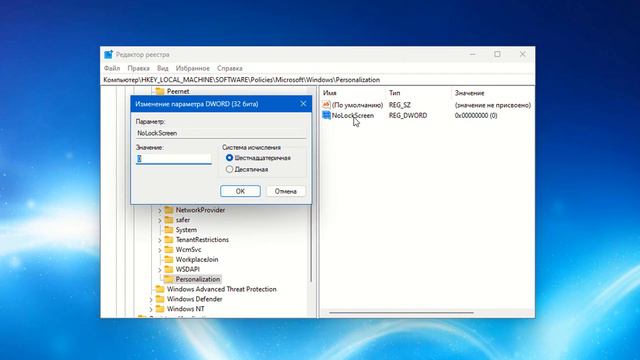This screenshot has height=360, width=640.
Task: Open the Файл menu
Action: 112,68
